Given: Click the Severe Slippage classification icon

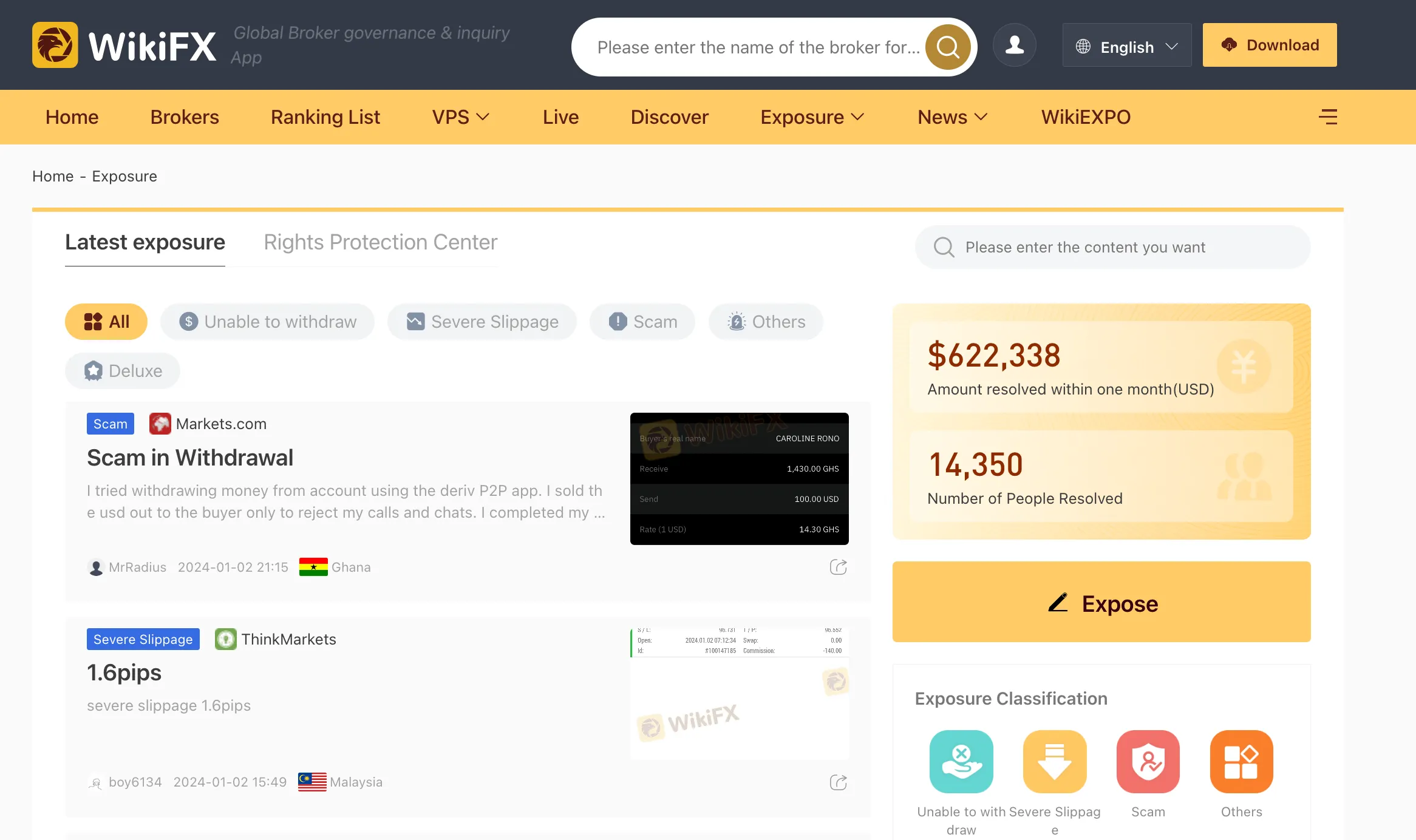Looking at the screenshot, I should 1055,761.
